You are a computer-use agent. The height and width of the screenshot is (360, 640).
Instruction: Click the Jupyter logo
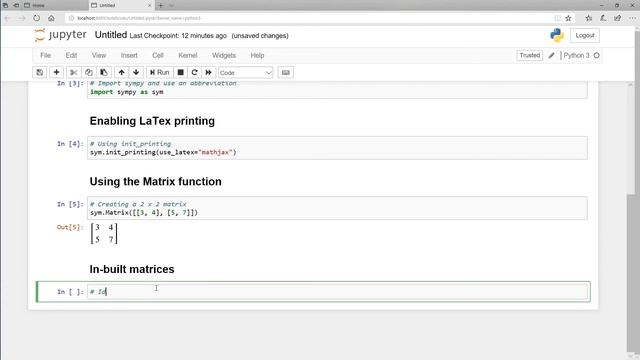(61, 35)
